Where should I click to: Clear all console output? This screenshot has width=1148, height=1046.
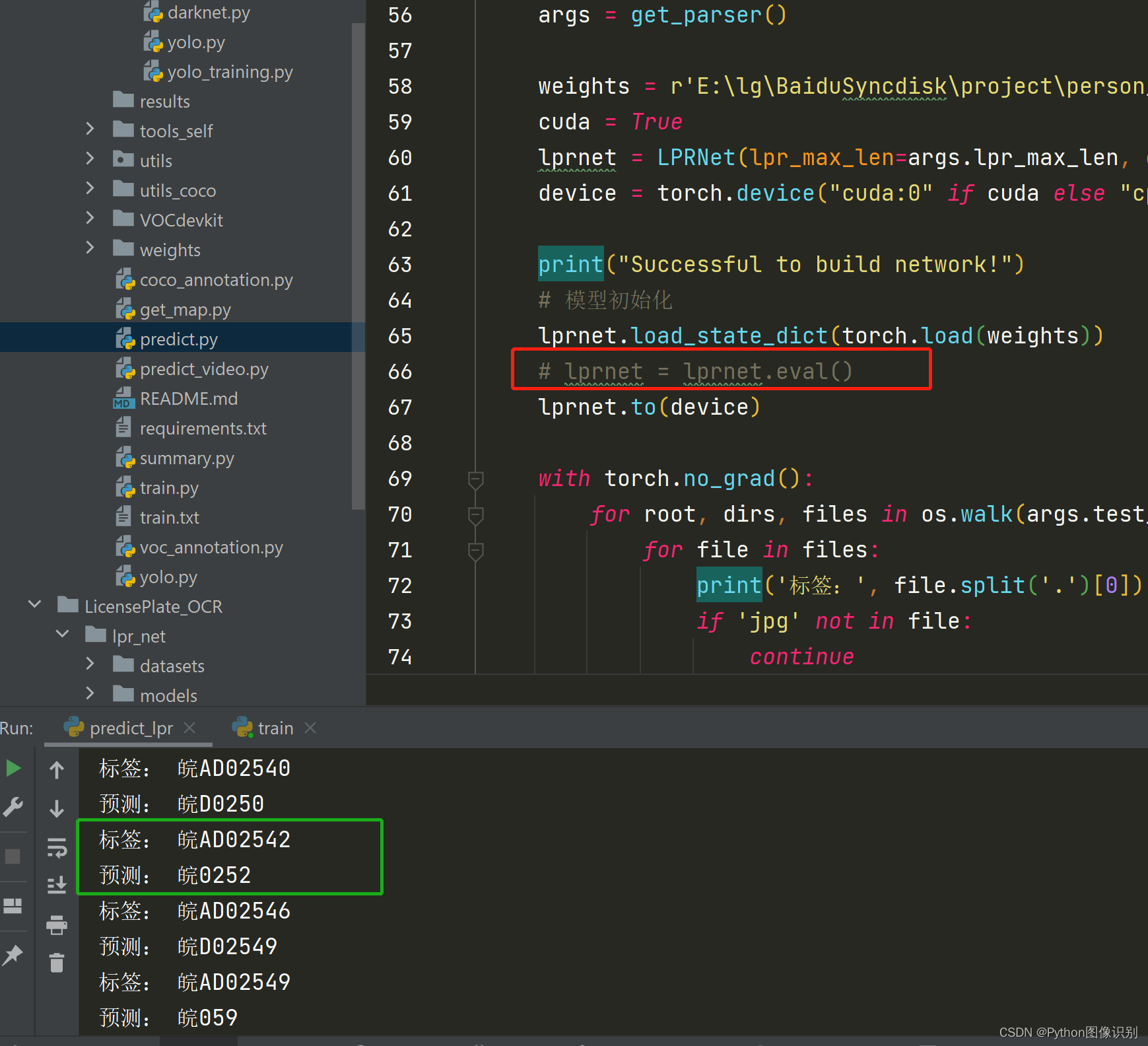pyautogui.click(x=57, y=963)
